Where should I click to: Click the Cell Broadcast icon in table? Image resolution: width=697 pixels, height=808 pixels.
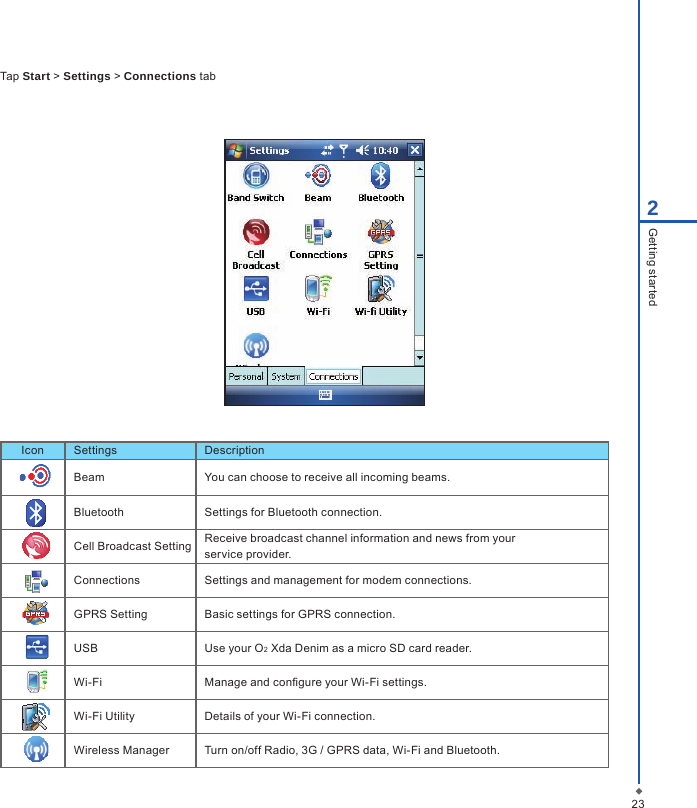[x=36, y=546]
